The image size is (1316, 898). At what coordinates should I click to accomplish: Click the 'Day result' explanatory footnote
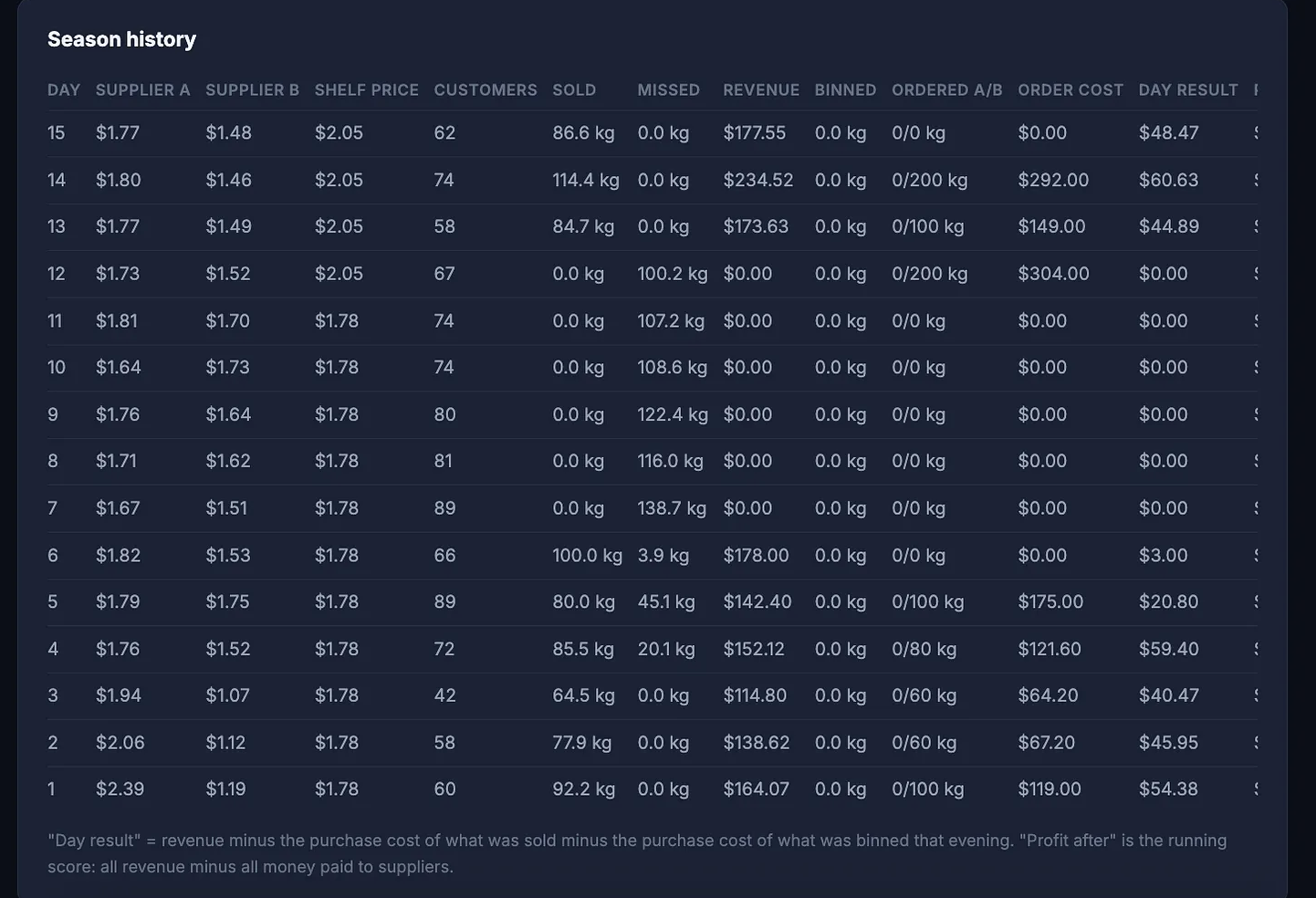coord(637,853)
